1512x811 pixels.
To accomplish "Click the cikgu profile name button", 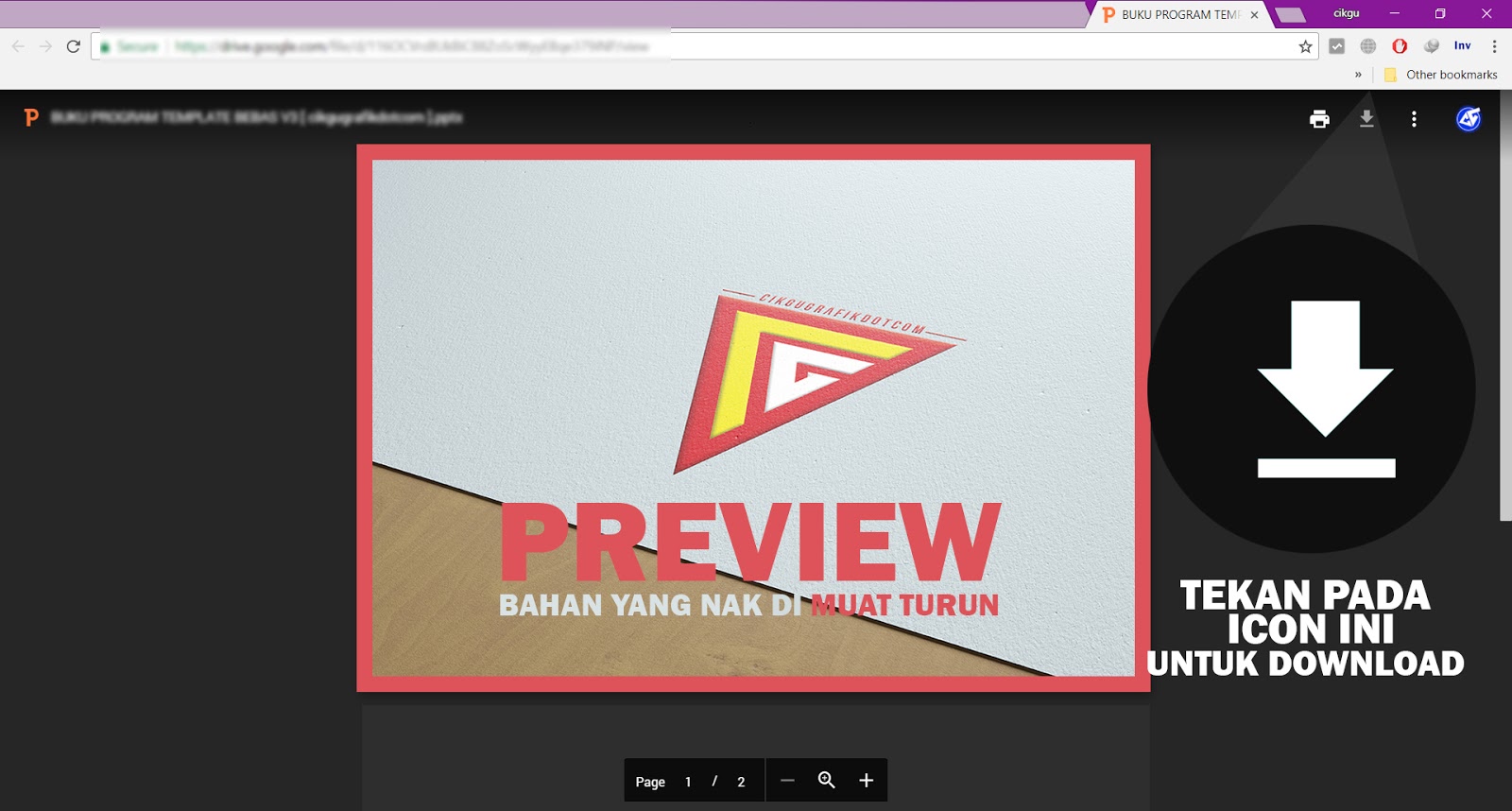I will (x=1346, y=13).
